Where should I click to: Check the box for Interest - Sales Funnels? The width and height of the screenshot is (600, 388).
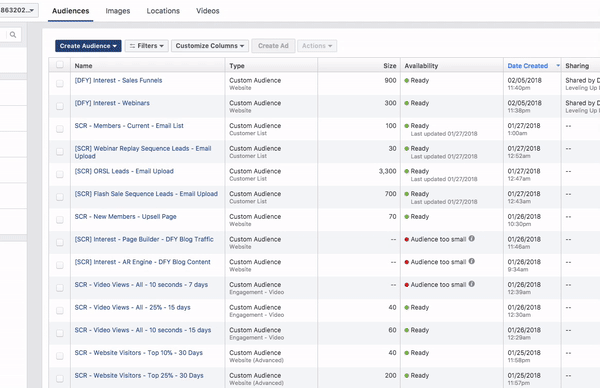coord(60,83)
